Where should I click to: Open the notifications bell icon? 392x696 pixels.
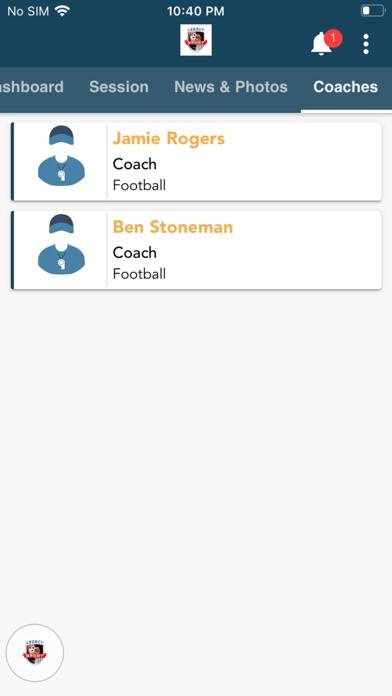click(x=321, y=44)
